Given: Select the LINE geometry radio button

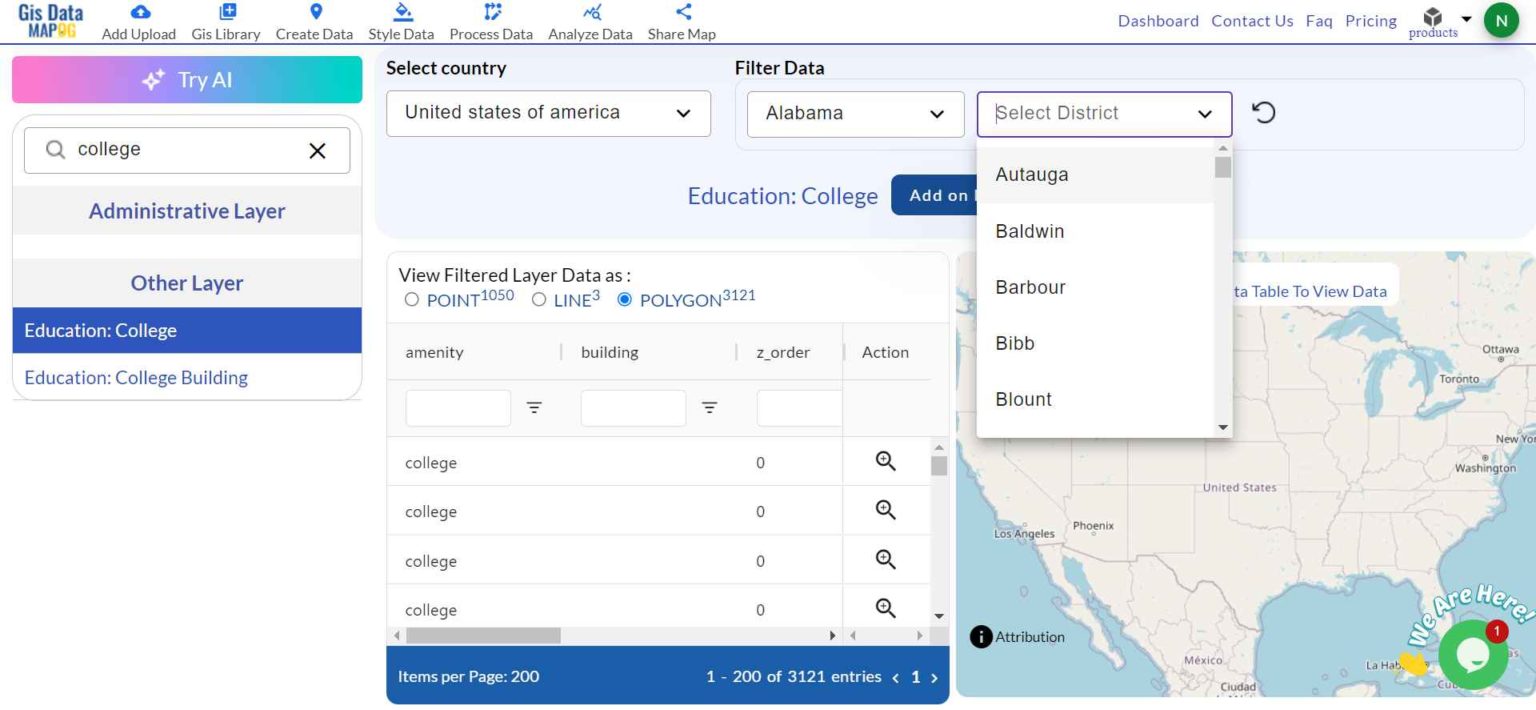Looking at the screenshot, I should [x=539, y=299].
